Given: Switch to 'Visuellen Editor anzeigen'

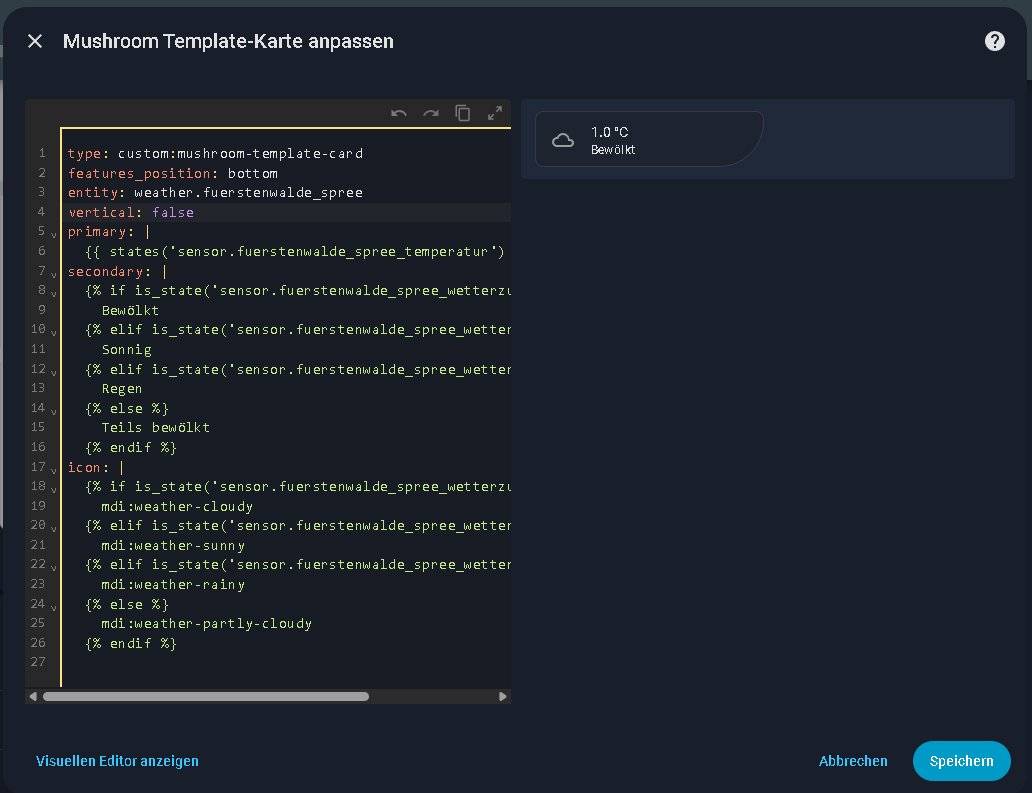Looking at the screenshot, I should pyautogui.click(x=117, y=761).
